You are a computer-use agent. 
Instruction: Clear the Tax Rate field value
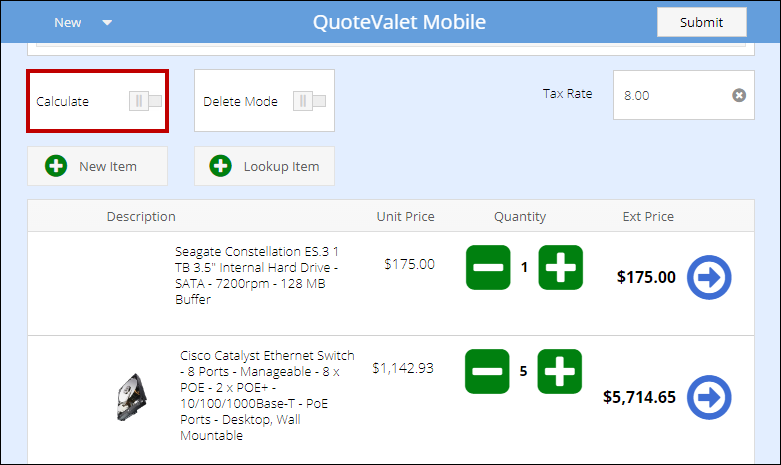coord(739,95)
